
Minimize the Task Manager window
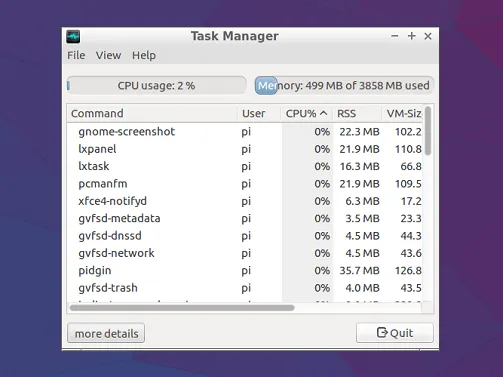point(395,36)
